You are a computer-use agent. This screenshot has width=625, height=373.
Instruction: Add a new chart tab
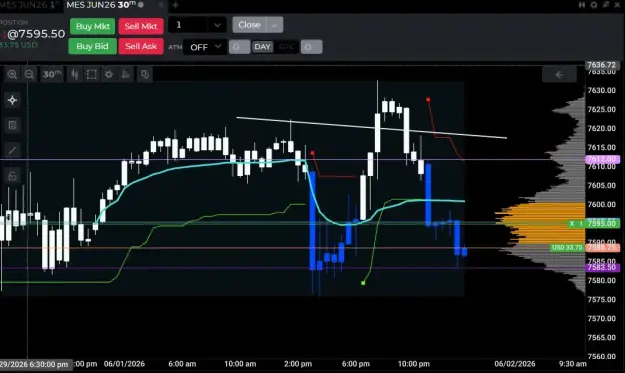(x=175, y=5)
